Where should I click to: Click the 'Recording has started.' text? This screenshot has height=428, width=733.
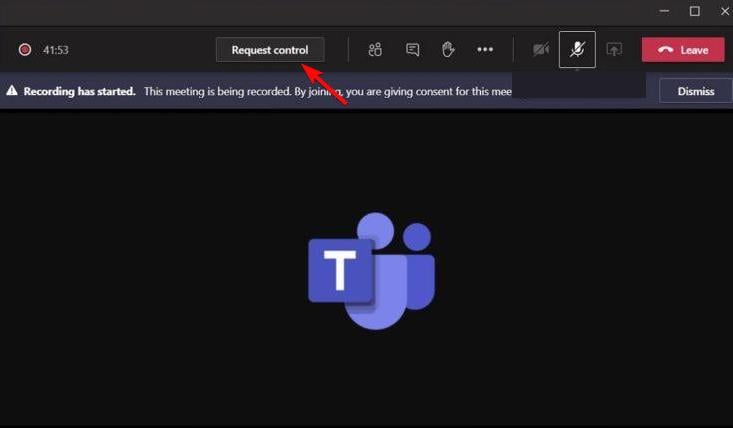click(79, 91)
